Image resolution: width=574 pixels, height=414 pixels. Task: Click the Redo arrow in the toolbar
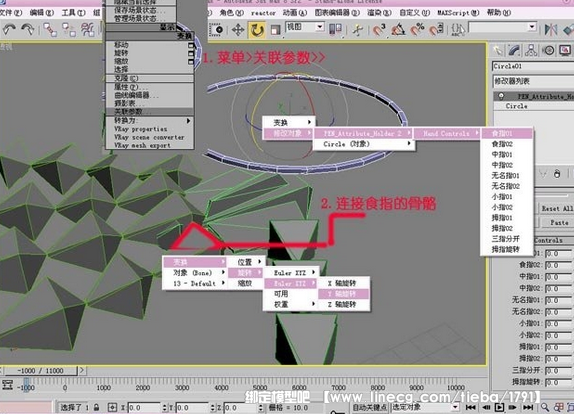[28, 30]
